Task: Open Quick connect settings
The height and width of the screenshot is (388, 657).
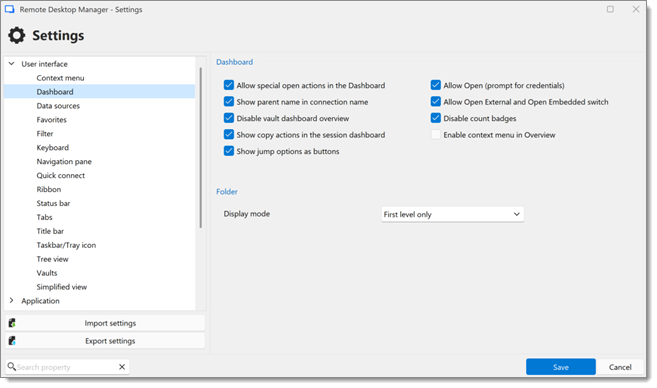Action: tap(61, 175)
